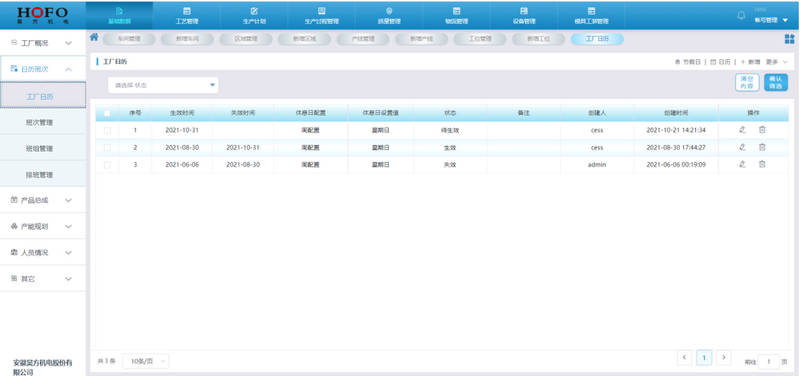The width and height of the screenshot is (800, 376).
Task: Open the account management dropdown arrow
Action: [x=785, y=20]
